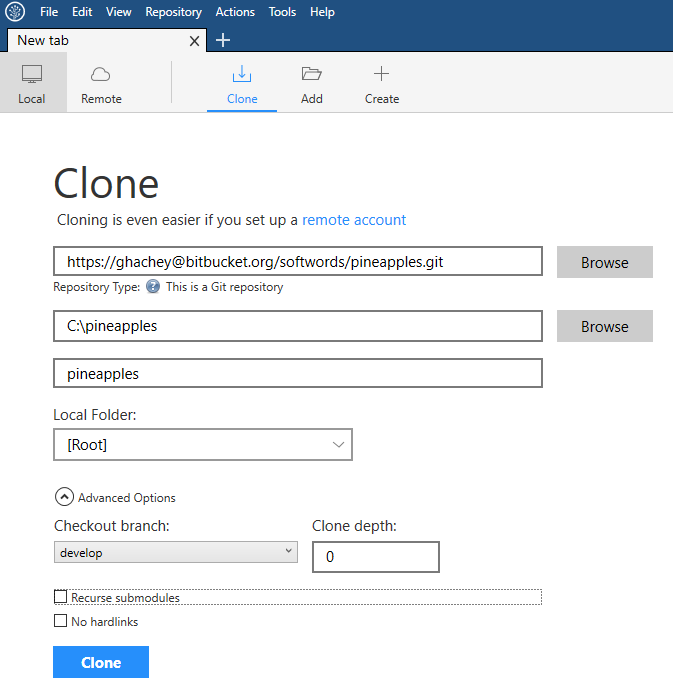Click the Clone depth input field
The image size is (673, 693).
point(375,557)
